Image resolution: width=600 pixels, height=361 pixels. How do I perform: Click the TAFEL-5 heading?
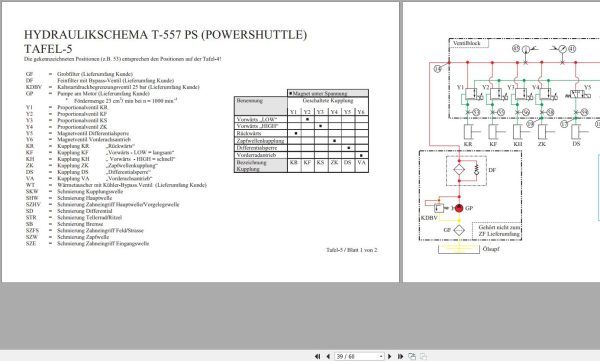point(48,49)
